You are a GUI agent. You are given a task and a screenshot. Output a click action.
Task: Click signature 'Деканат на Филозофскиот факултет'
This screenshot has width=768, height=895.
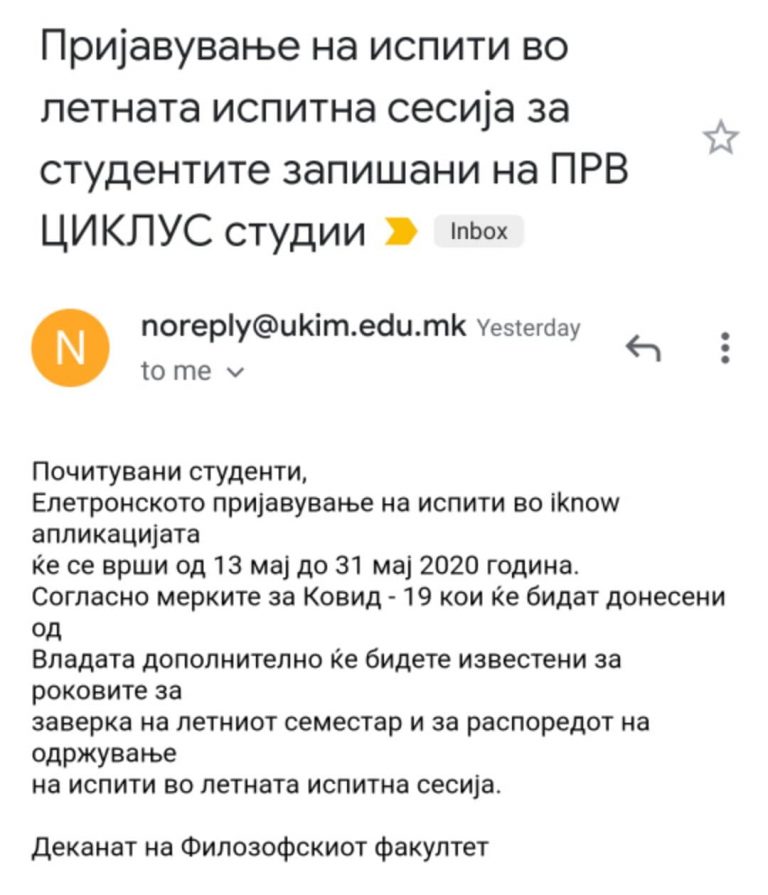tap(260, 848)
